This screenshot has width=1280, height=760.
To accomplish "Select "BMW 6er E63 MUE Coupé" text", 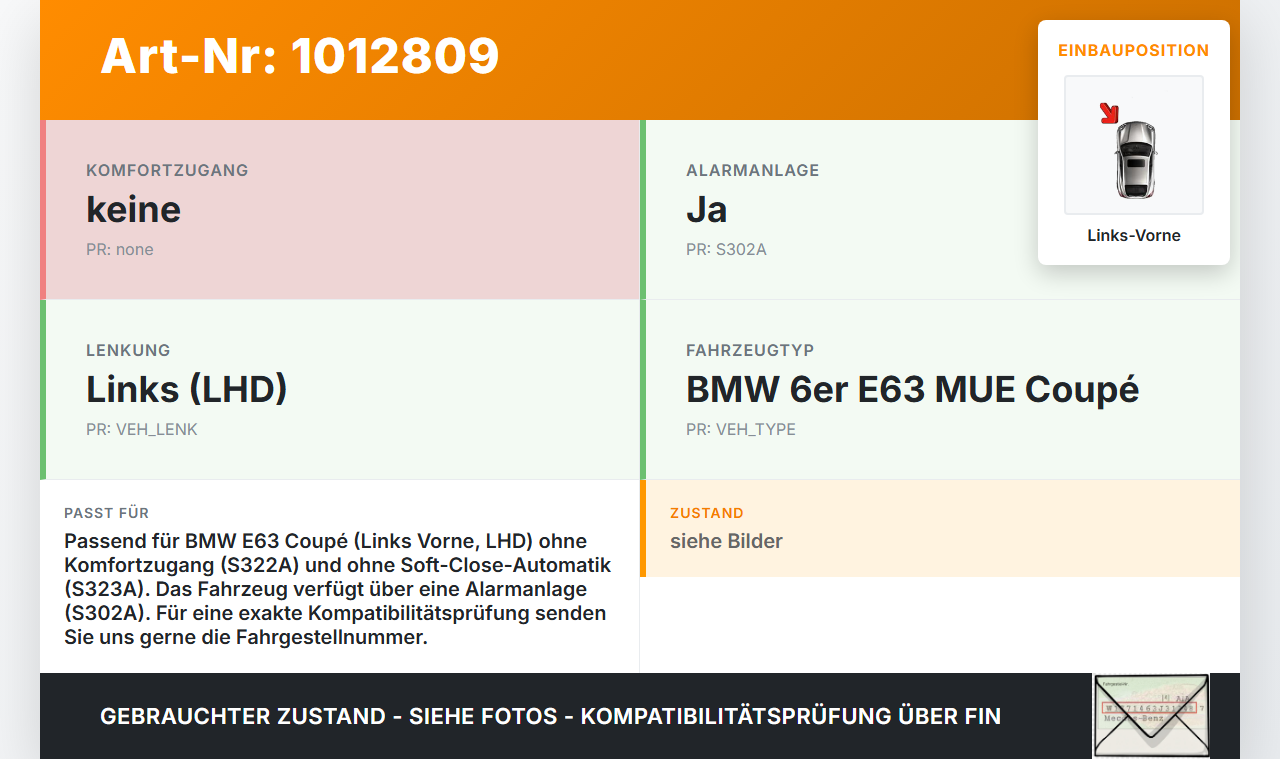I will [x=913, y=389].
